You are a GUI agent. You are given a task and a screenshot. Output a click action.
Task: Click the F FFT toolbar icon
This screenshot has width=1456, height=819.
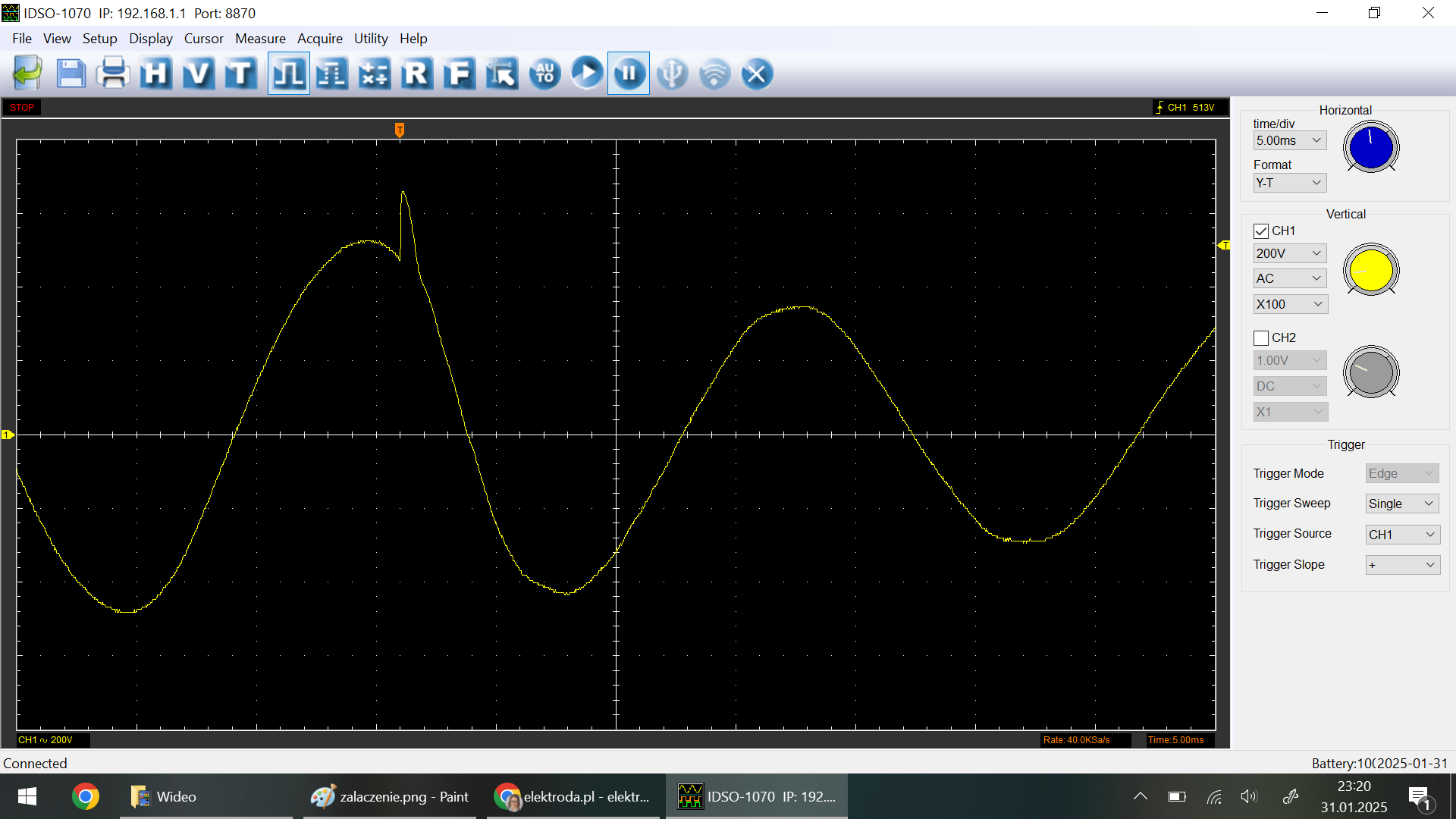click(459, 74)
